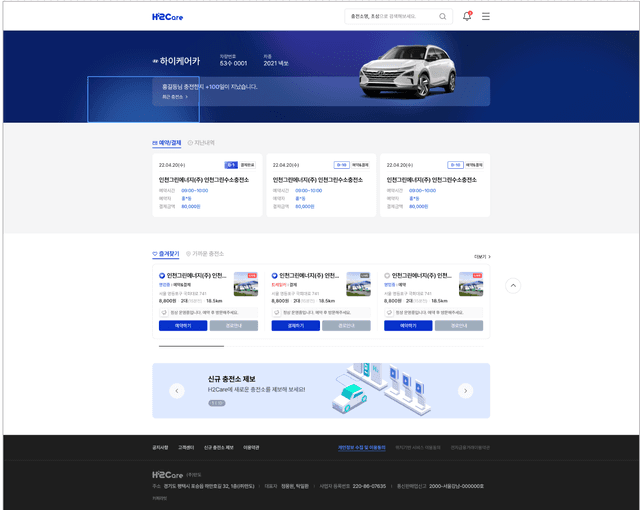
Task: Click 예약하기 on the first station card
Action: tap(183, 325)
